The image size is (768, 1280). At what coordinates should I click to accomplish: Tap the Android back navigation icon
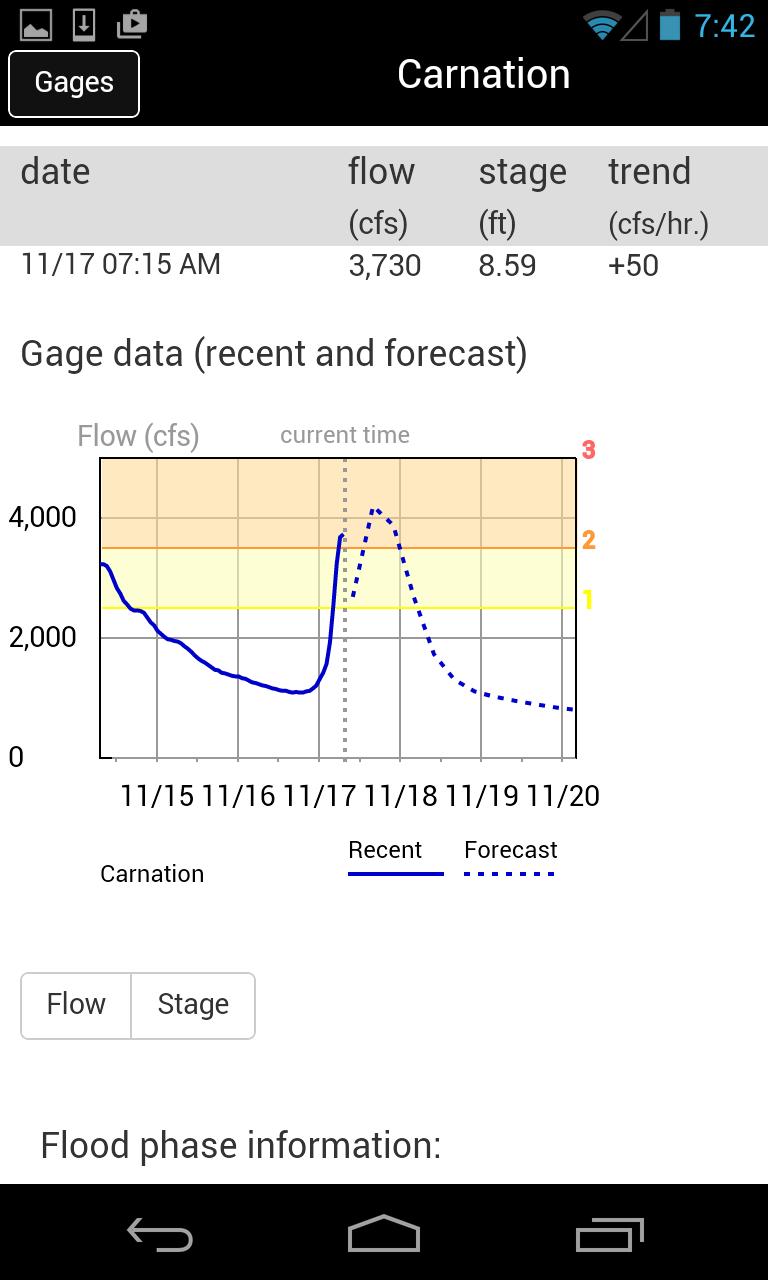160,1235
